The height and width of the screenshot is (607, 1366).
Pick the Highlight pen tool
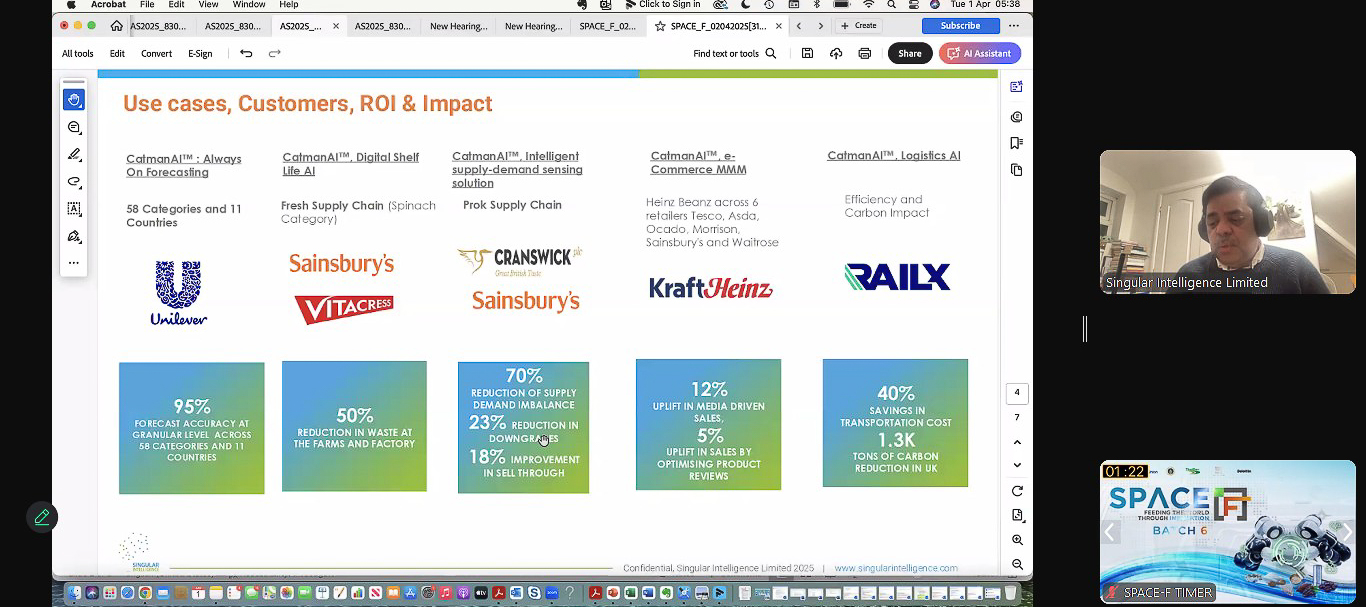pos(73,155)
